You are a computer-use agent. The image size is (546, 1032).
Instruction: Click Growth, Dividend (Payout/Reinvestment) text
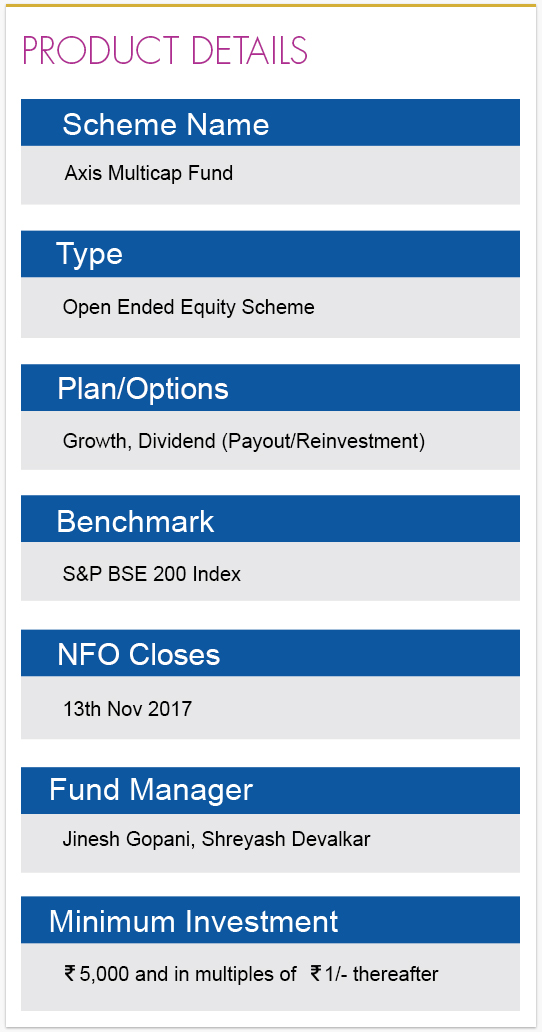pos(244,441)
